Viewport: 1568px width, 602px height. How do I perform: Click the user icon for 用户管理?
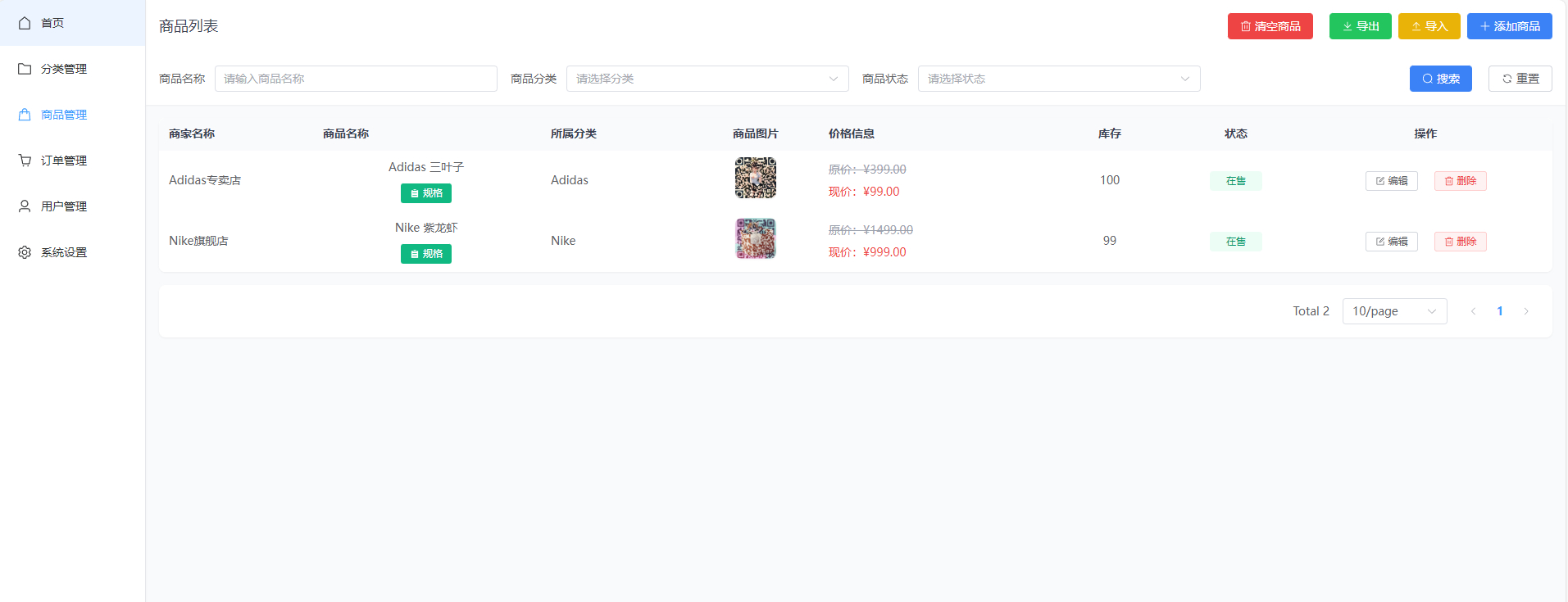pyautogui.click(x=25, y=206)
